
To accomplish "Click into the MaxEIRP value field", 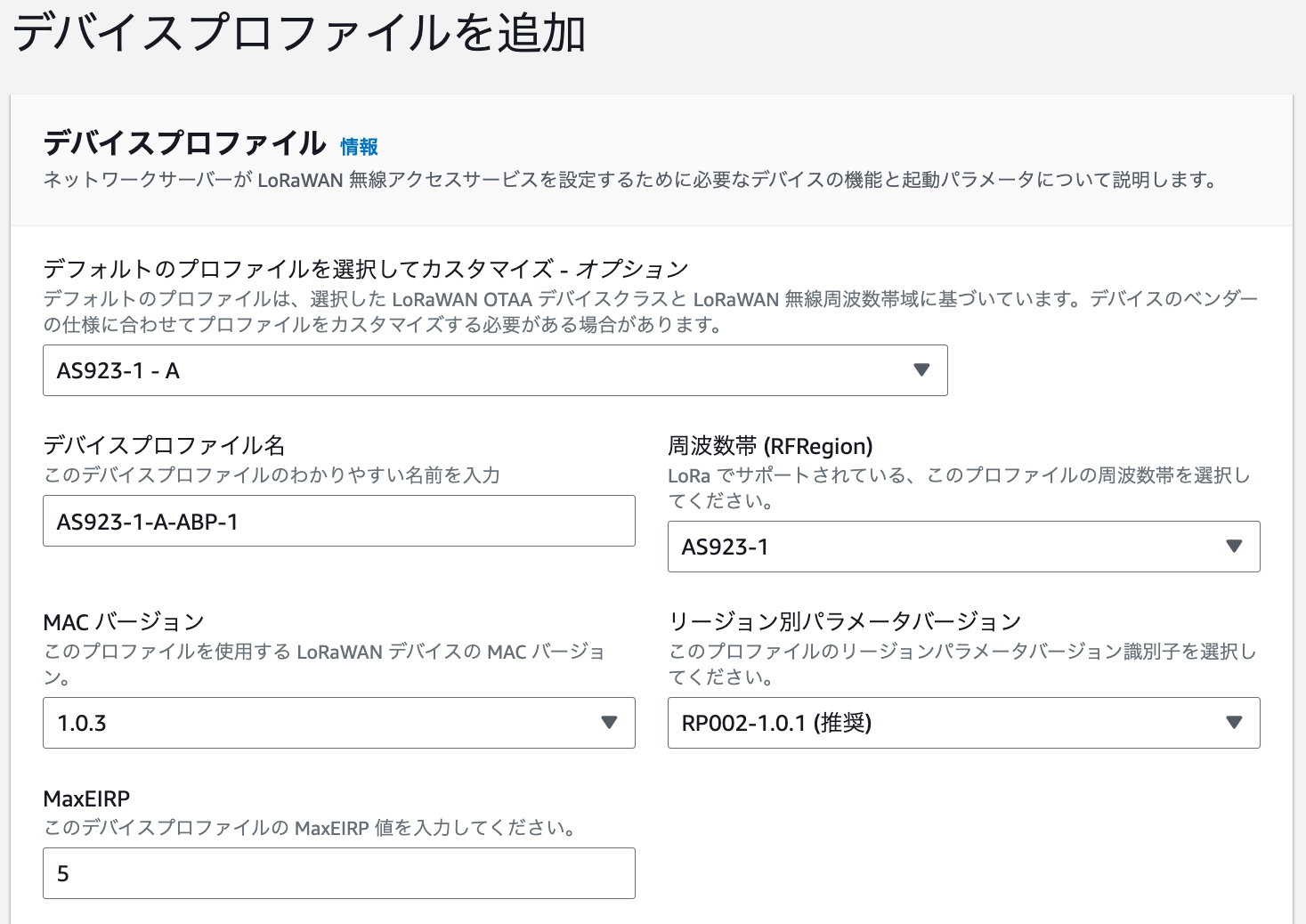I will [x=338, y=873].
